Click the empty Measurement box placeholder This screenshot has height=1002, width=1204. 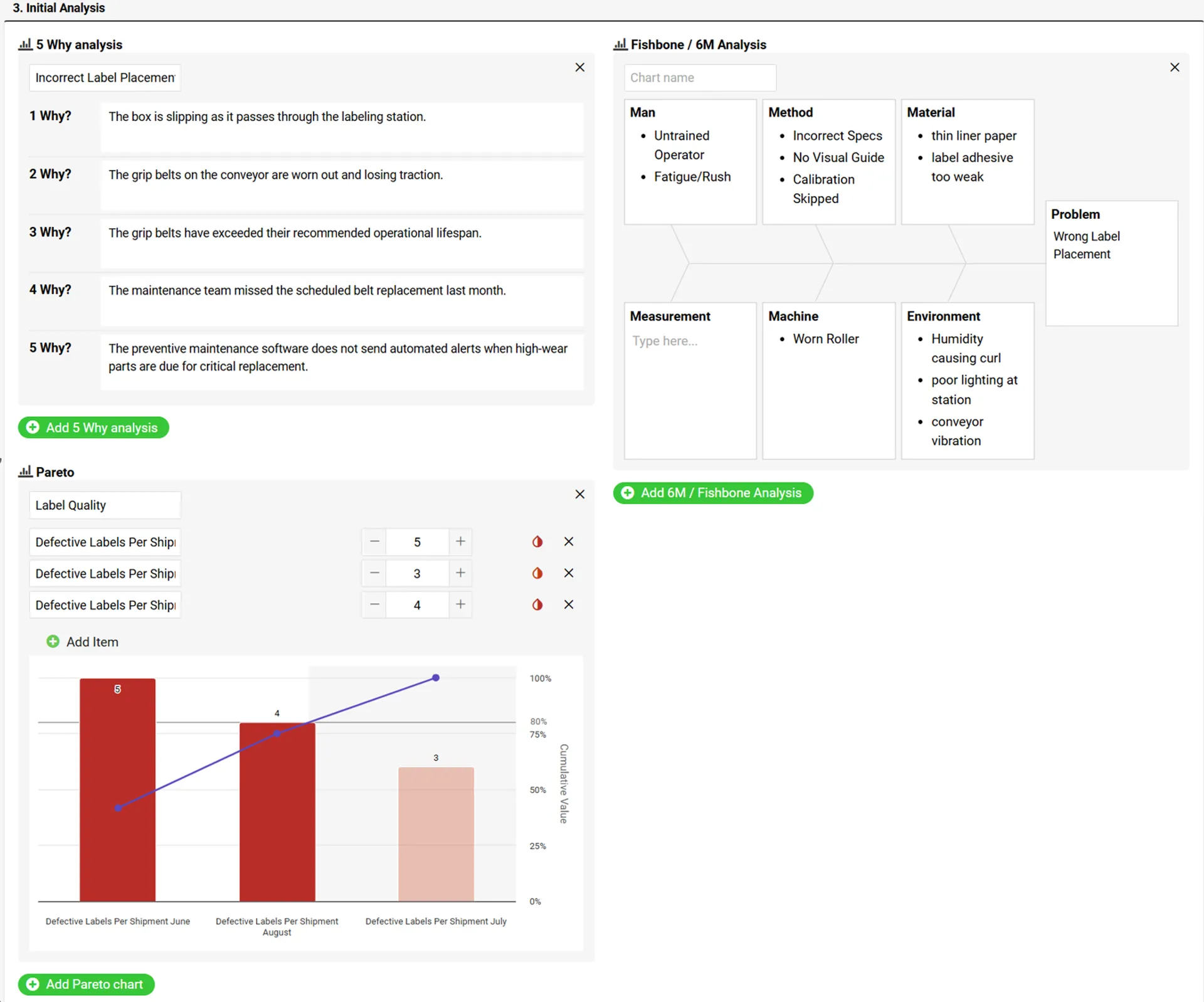pos(665,341)
